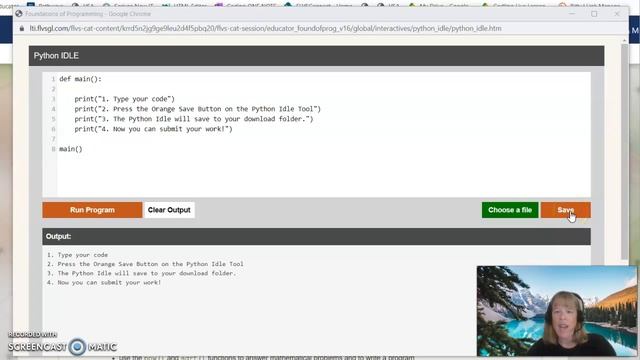640x360 pixels.
Task: Click the "main()" call on line 8
Action: [71, 149]
